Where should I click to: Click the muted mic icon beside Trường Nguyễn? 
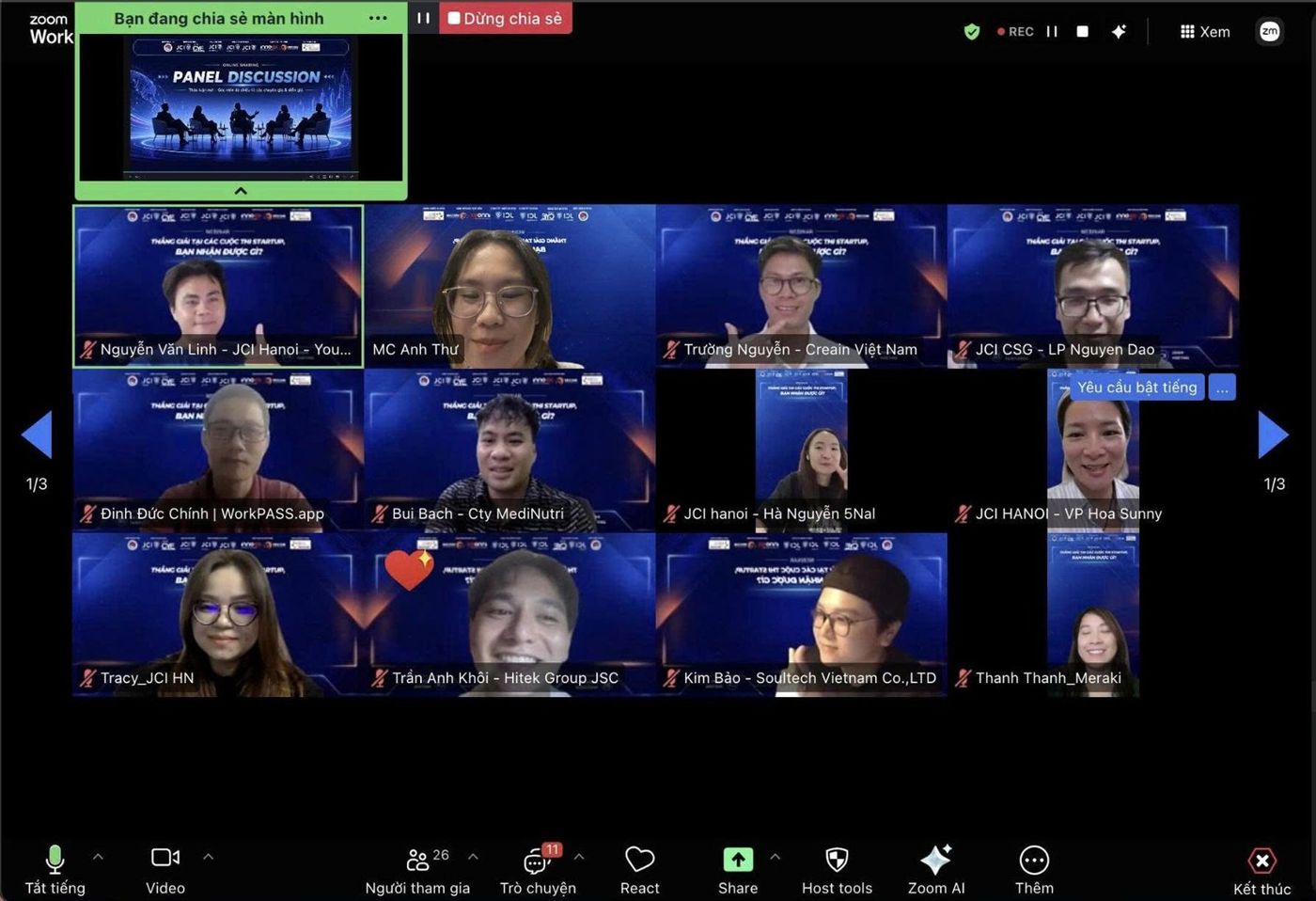point(671,350)
